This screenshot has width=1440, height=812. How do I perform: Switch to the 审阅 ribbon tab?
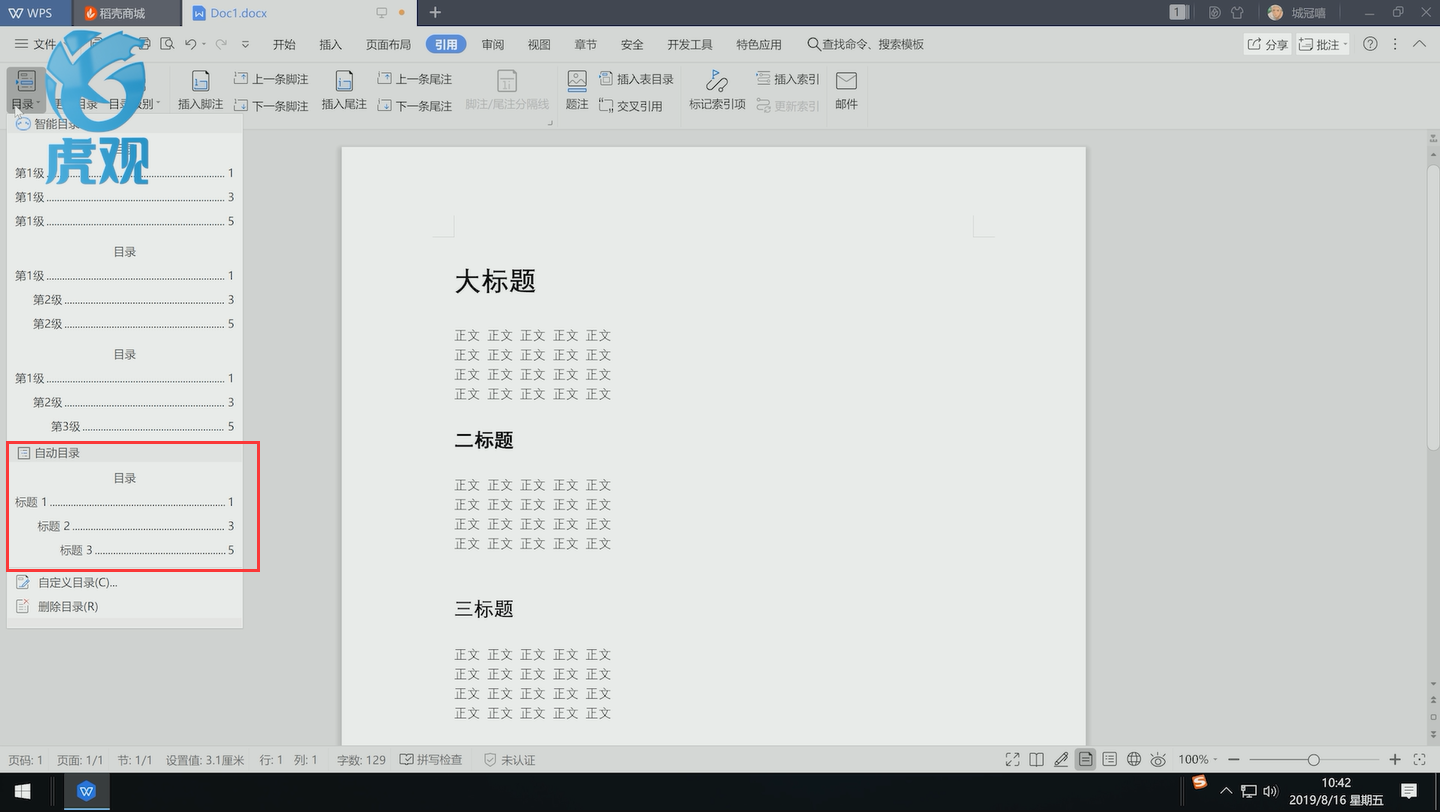tap(492, 44)
